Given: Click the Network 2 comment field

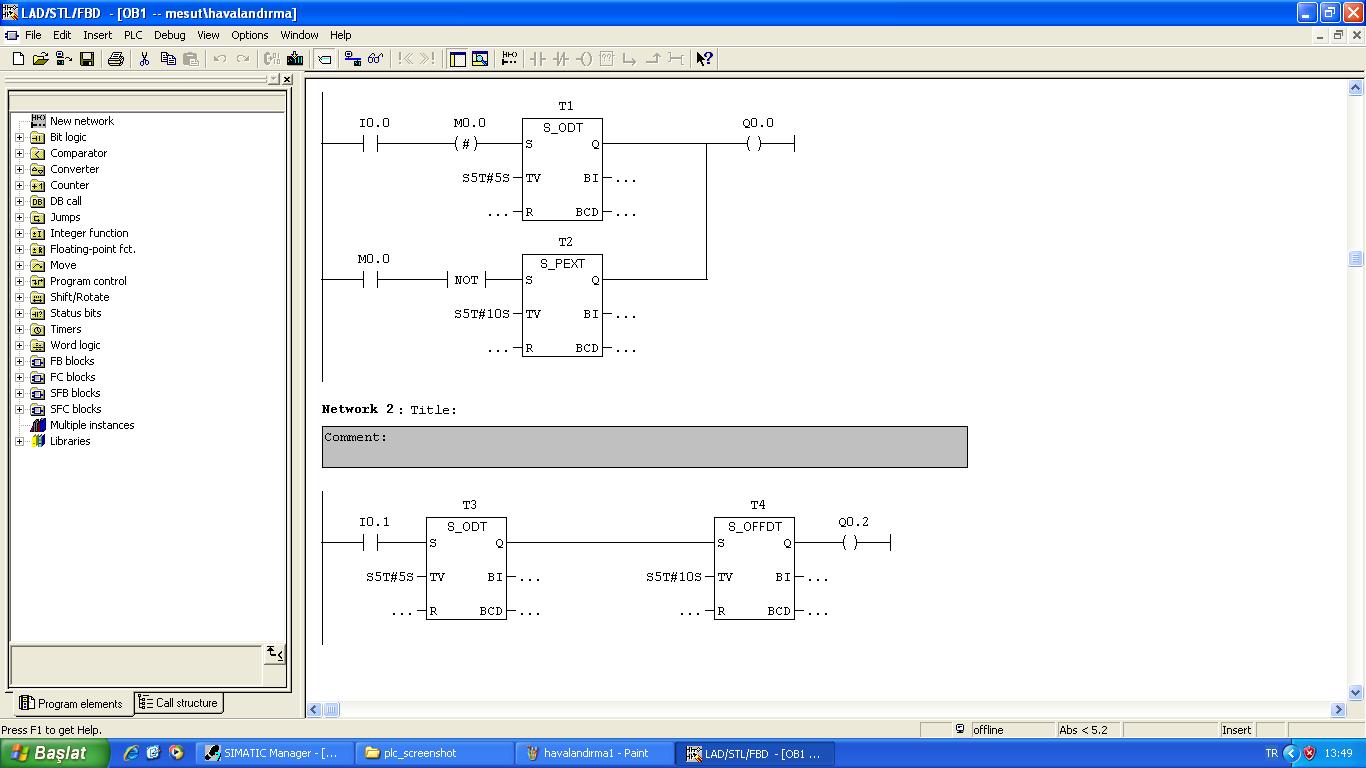Looking at the screenshot, I should tap(644, 447).
